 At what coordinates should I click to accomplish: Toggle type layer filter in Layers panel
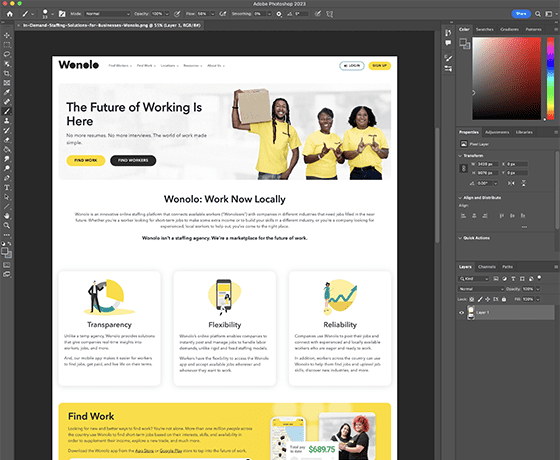pos(513,279)
